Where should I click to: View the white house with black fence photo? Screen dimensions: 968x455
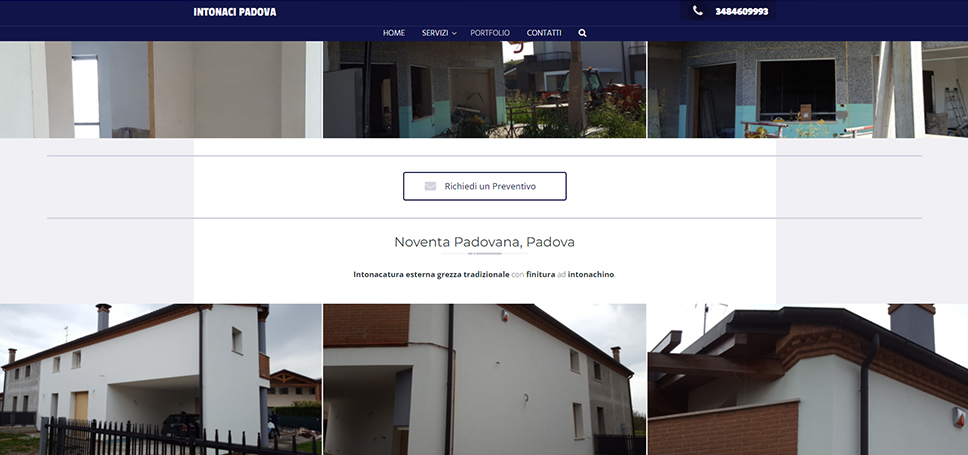[160, 380]
